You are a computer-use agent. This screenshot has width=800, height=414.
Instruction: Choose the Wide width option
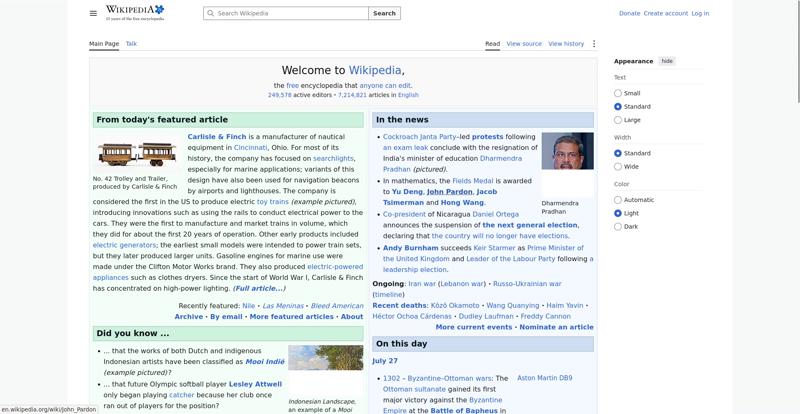tap(618, 166)
